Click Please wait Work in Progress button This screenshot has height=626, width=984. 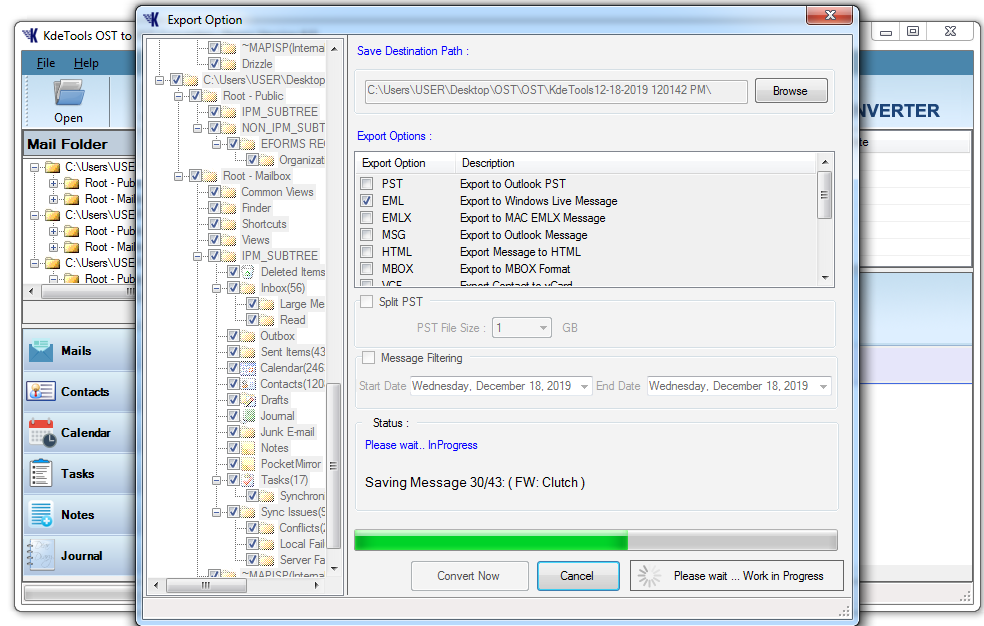click(x=737, y=576)
